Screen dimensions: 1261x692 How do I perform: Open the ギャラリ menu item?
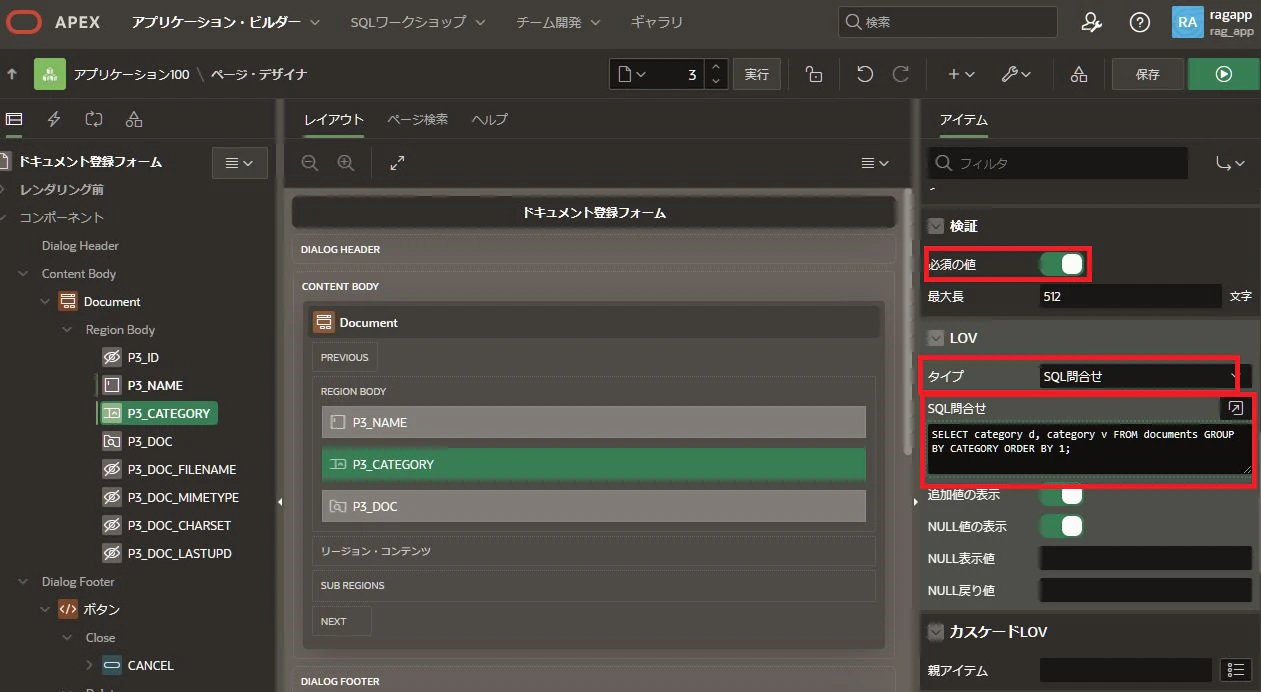(657, 22)
